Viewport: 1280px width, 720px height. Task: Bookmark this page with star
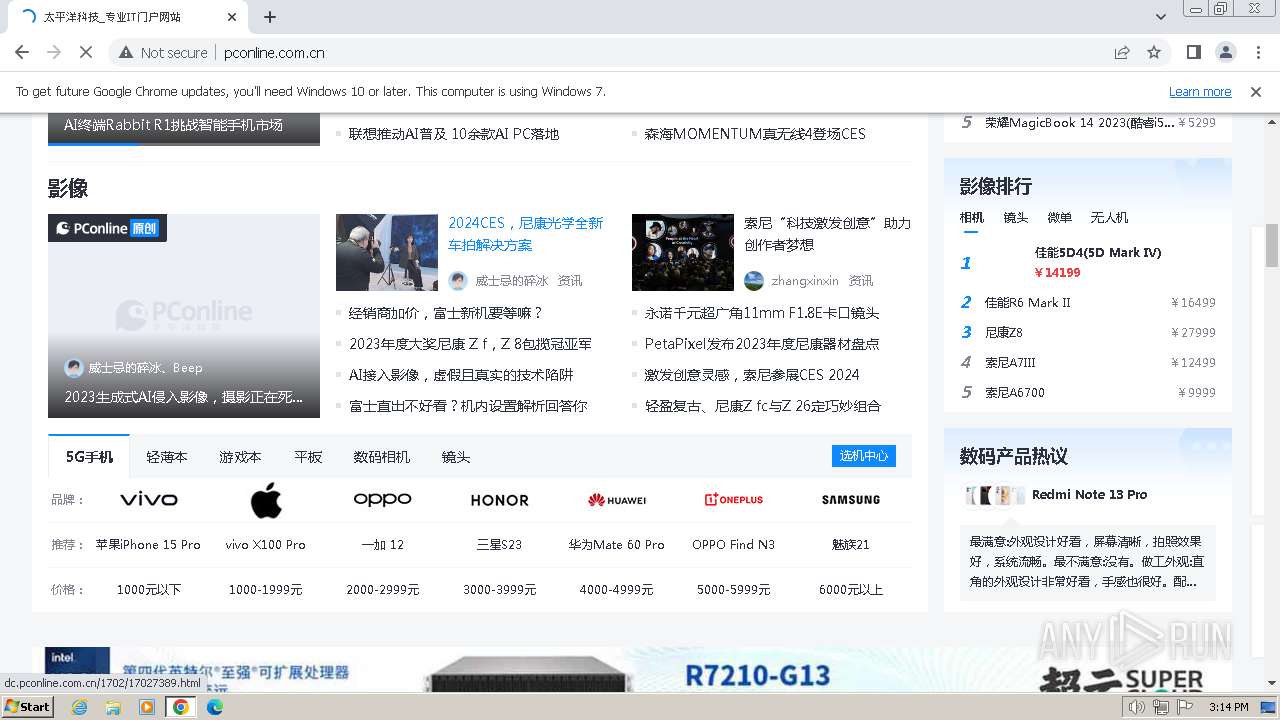(1154, 52)
